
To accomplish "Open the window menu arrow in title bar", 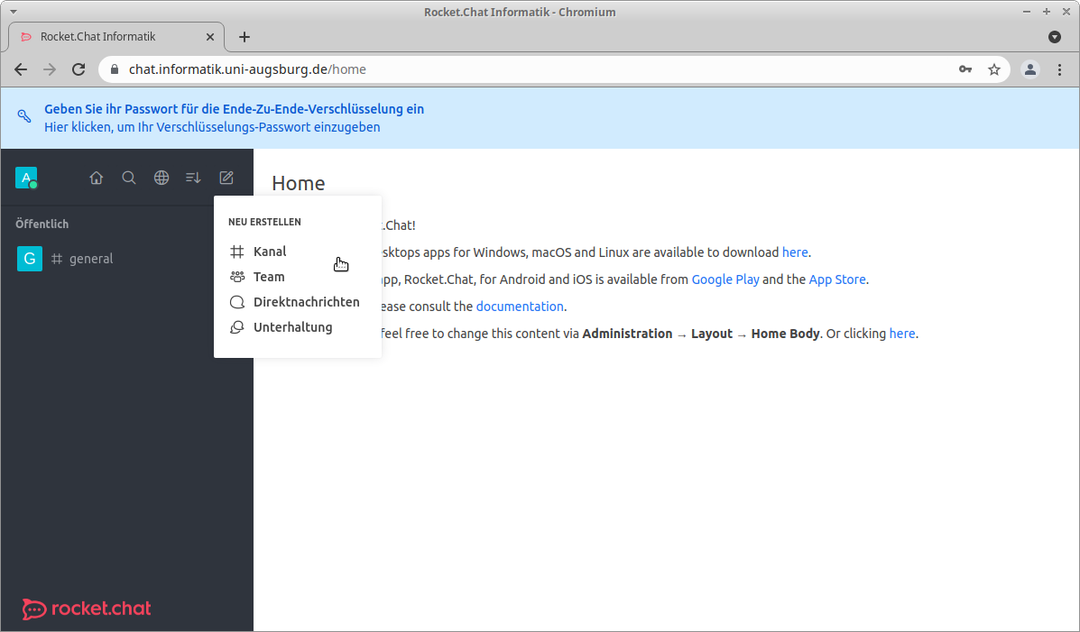I will click(x=13, y=12).
